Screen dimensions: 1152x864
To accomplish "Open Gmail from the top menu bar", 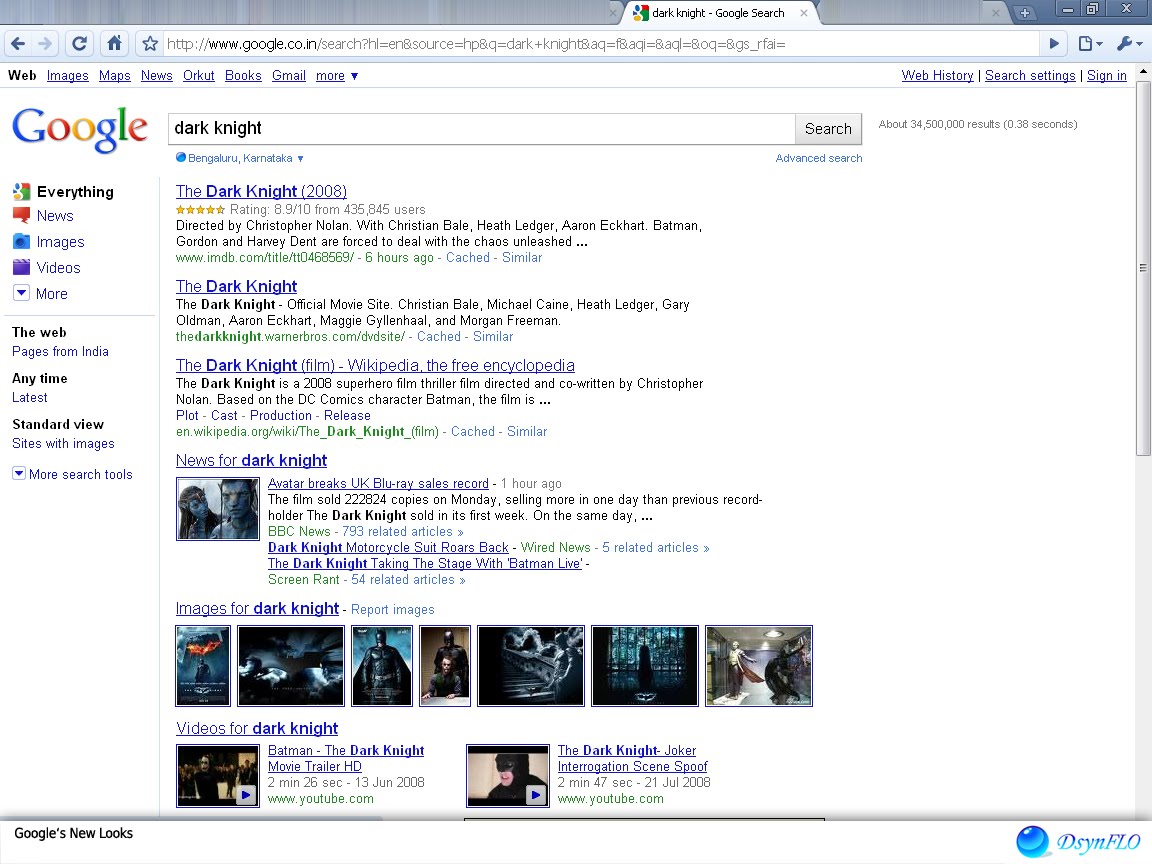I will coord(288,75).
